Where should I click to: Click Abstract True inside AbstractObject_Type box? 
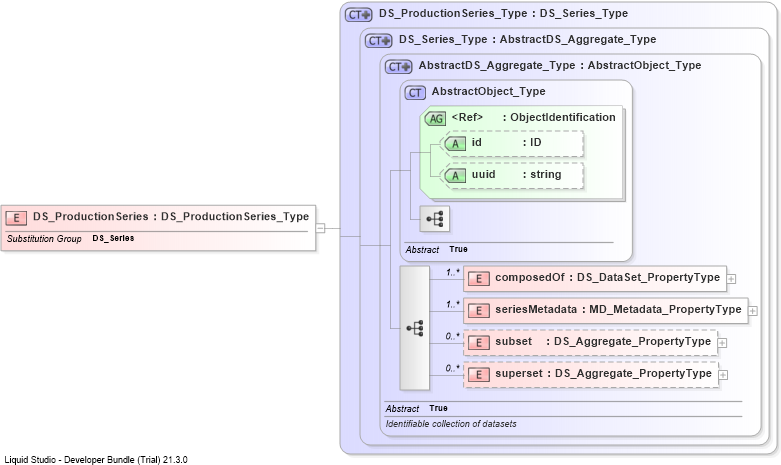click(x=436, y=249)
